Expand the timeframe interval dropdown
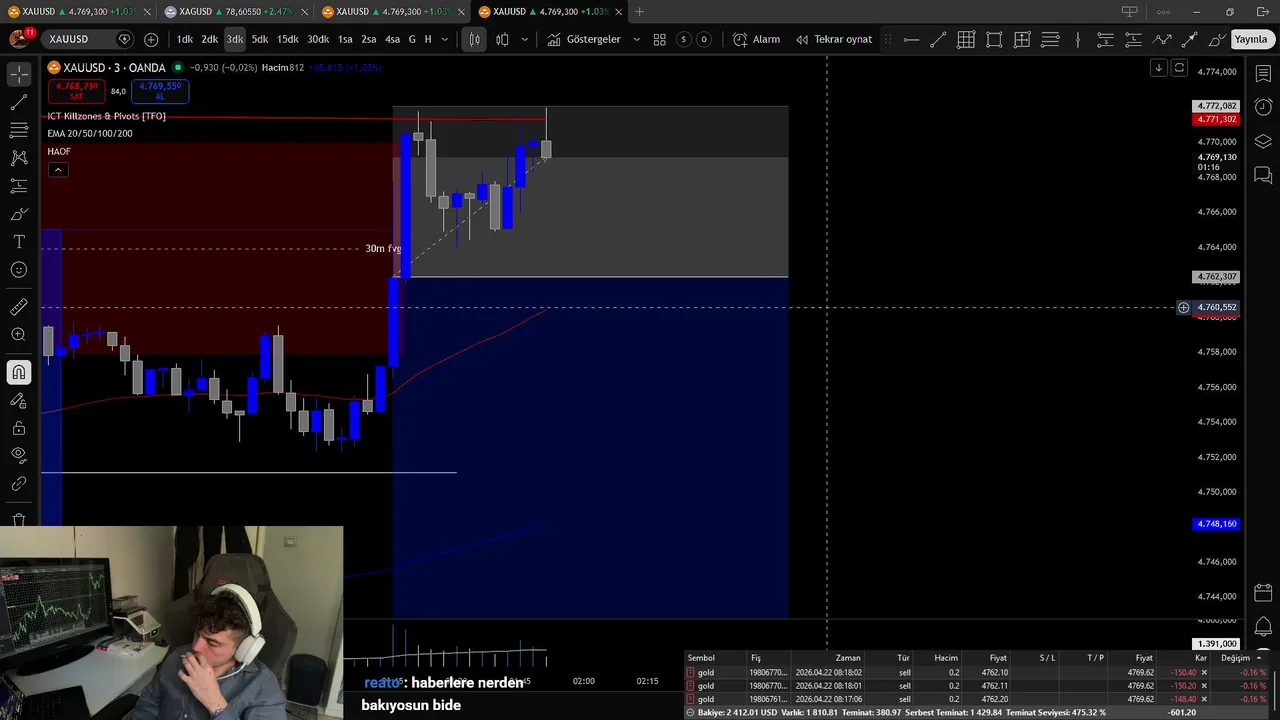 444,39
